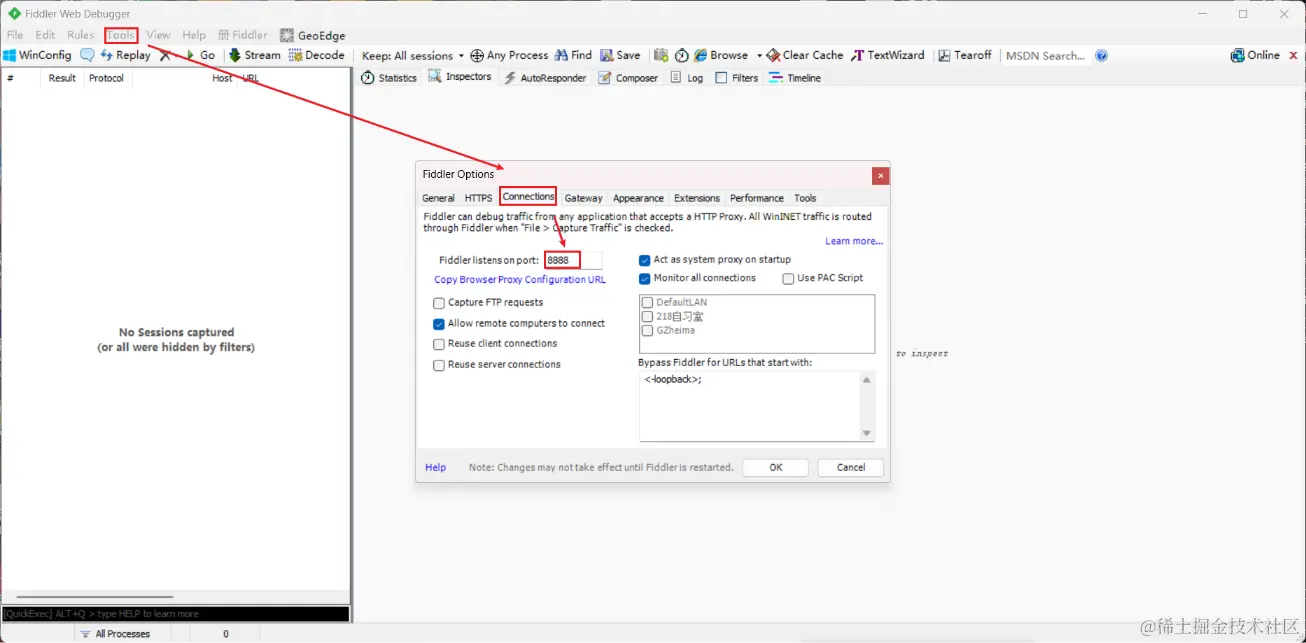Viewport: 1306px width, 643px height.
Task: Open the GeoEdge menu item
Action: tap(313, 35)
